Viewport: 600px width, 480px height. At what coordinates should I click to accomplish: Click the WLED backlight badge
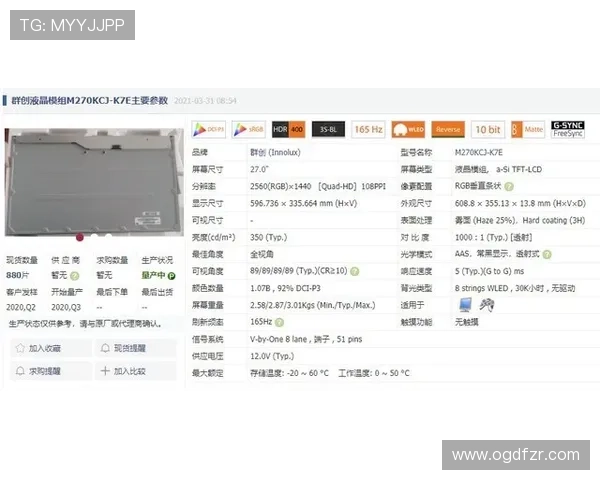(x=408, y=129)
